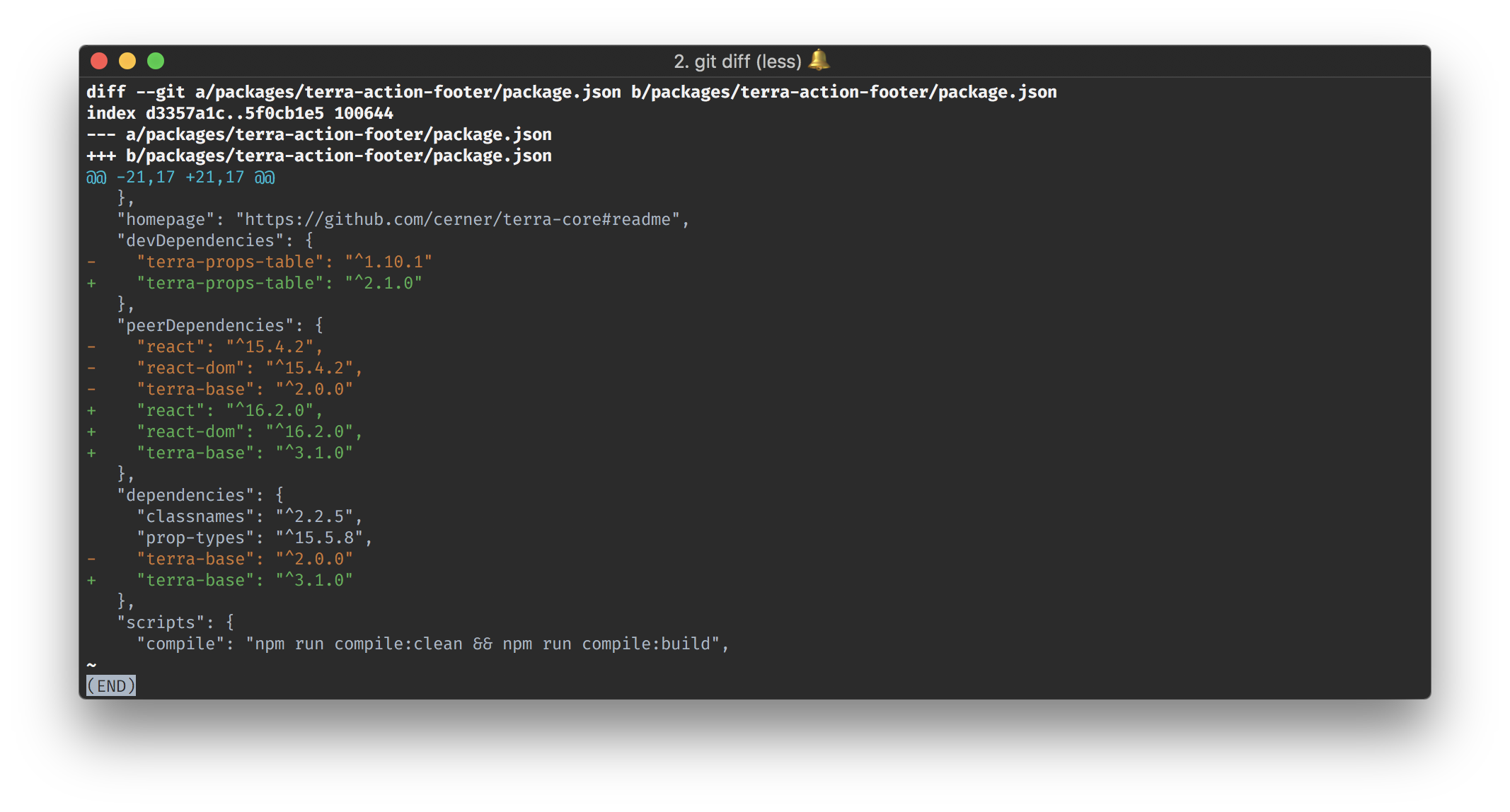Viewport: 1510px width, 812px height.
Task: Click the (END) pager indicator
Action: point(111,685)
